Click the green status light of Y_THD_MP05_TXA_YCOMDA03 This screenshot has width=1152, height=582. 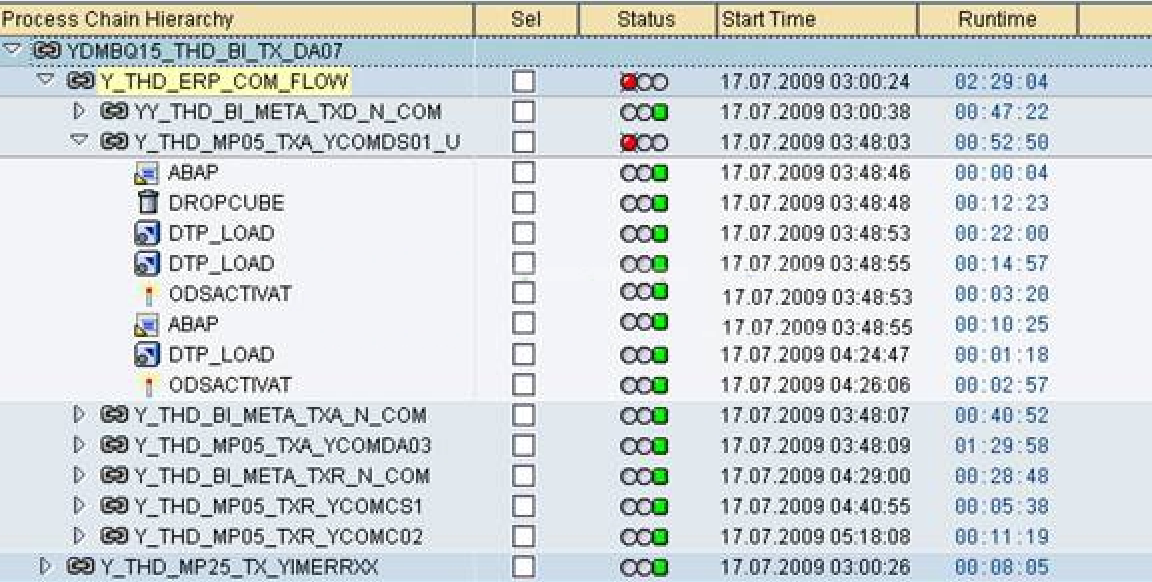(660, 446)
